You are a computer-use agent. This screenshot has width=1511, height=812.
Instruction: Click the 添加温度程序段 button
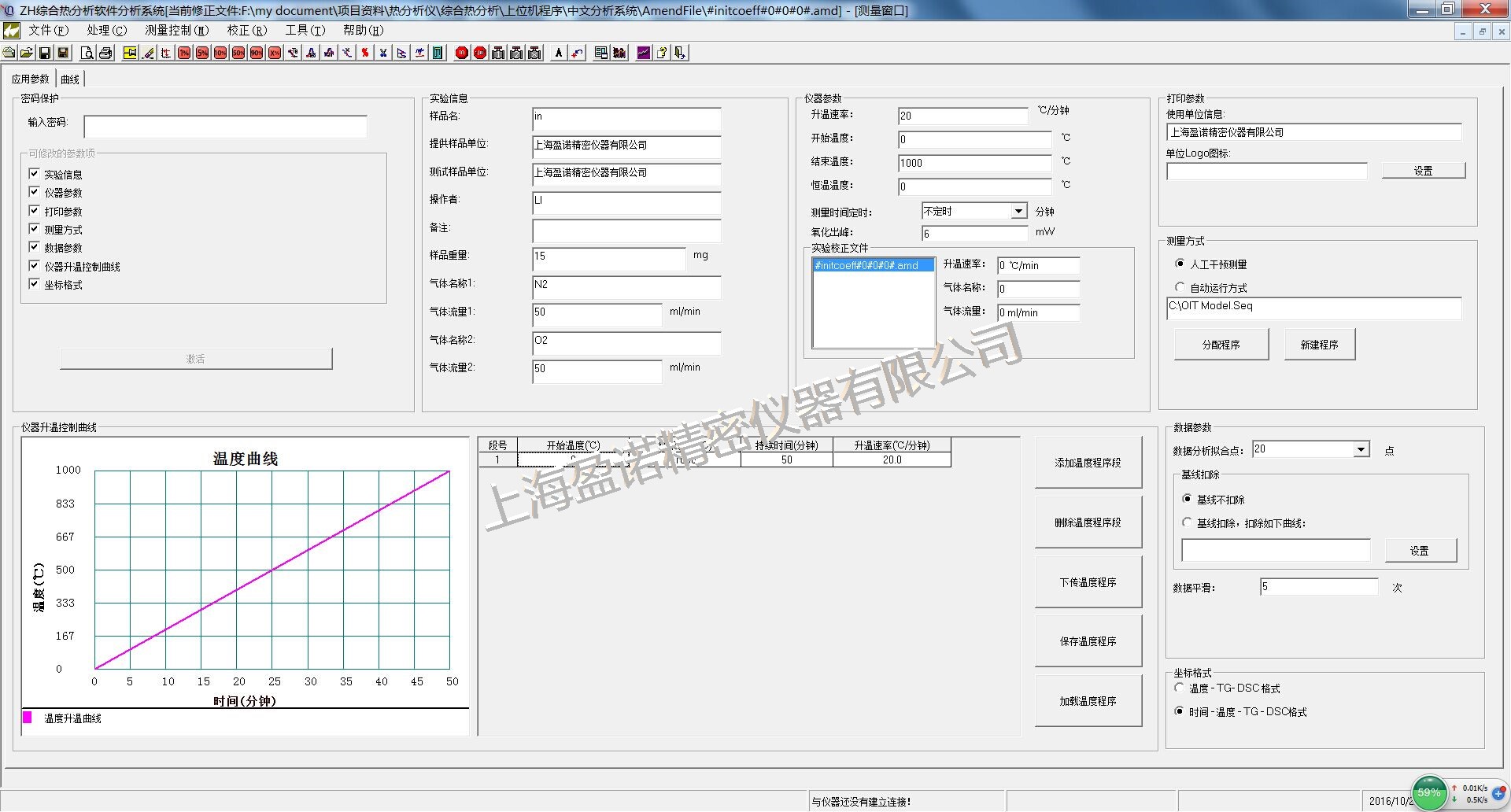[x=1088, y=463]
